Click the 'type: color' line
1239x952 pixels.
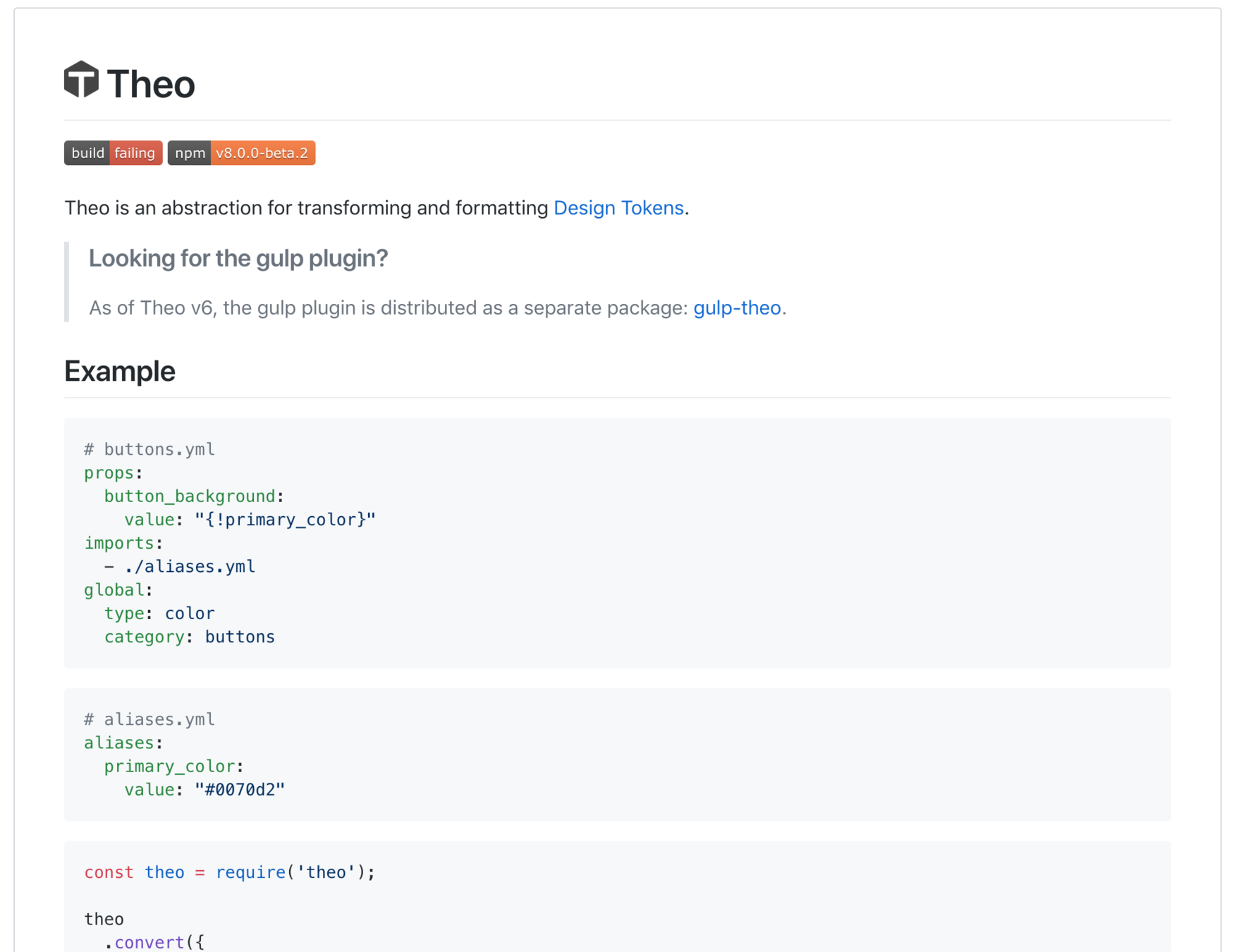159,614
